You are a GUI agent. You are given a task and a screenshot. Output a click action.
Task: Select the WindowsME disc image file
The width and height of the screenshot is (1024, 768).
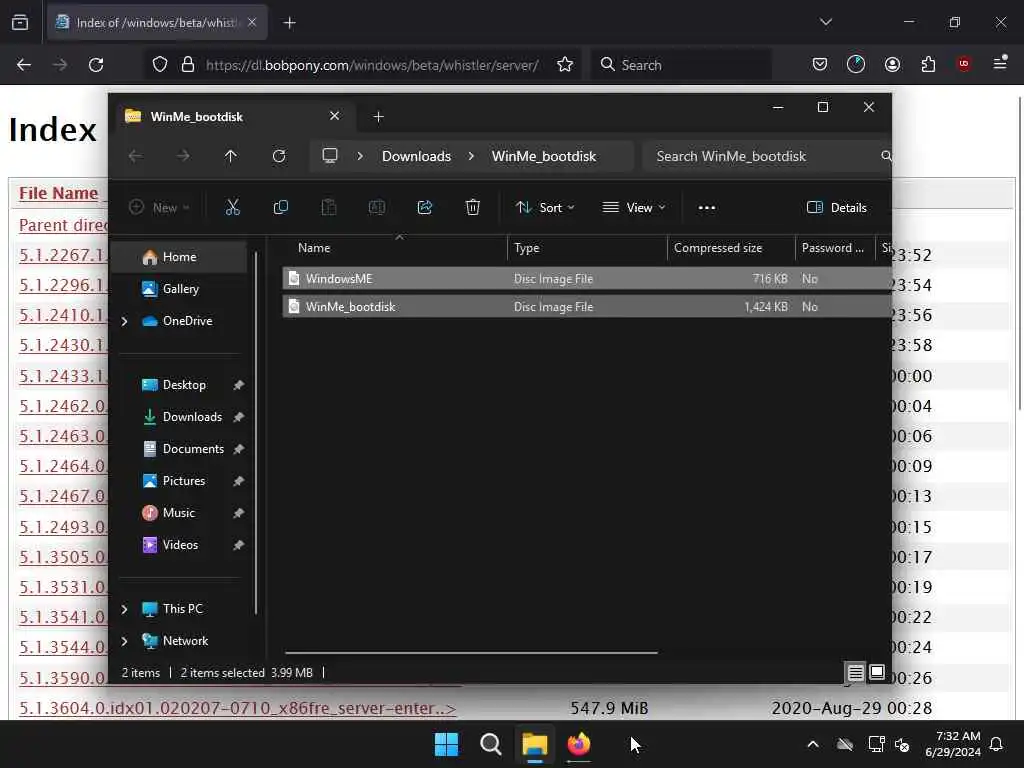pyautogui.click(x=586, y=278)
